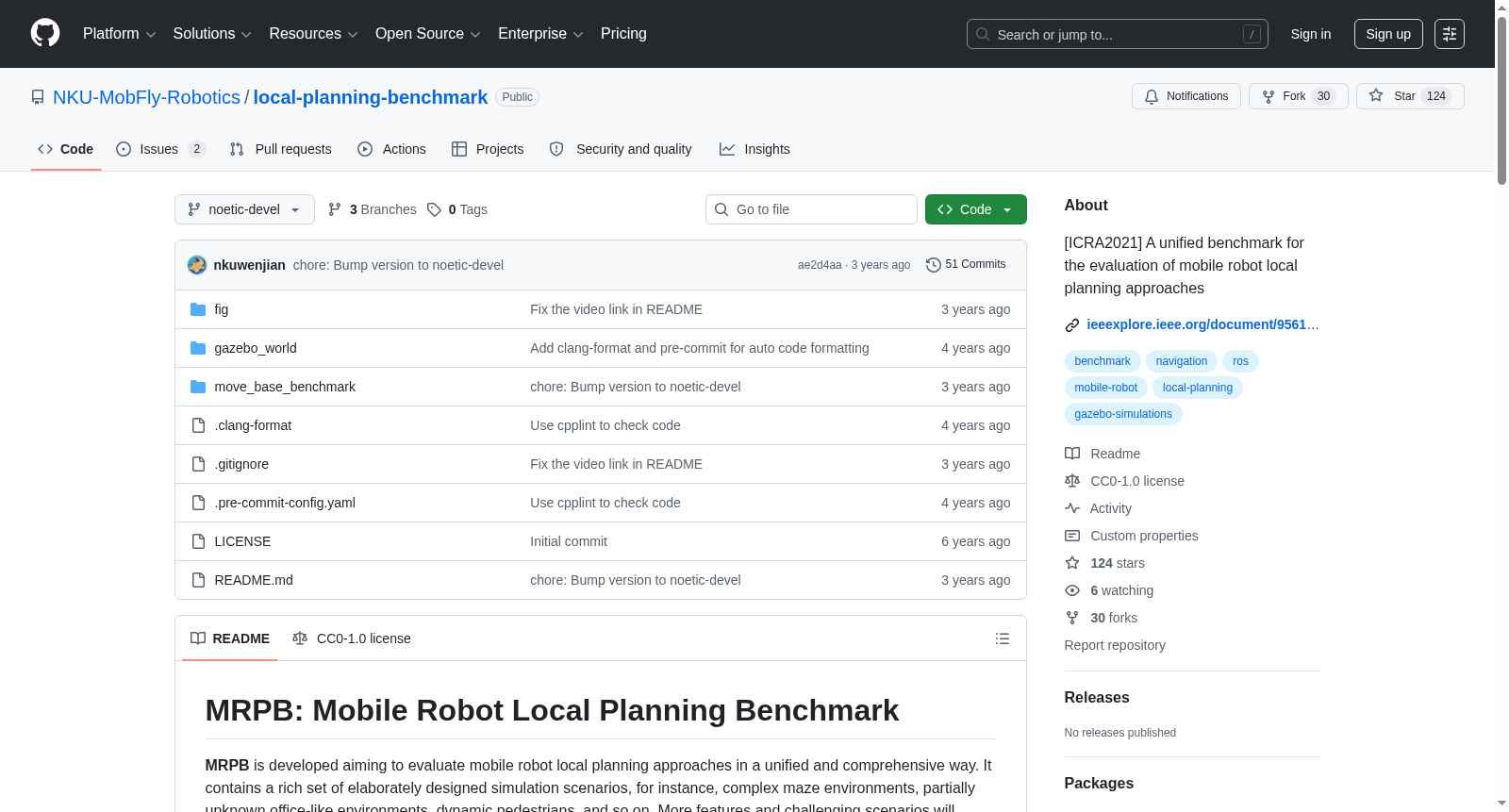Viewport: 1509px width, 812px height.
Task: Open the GitHub home logo
Action: [45, 33]
